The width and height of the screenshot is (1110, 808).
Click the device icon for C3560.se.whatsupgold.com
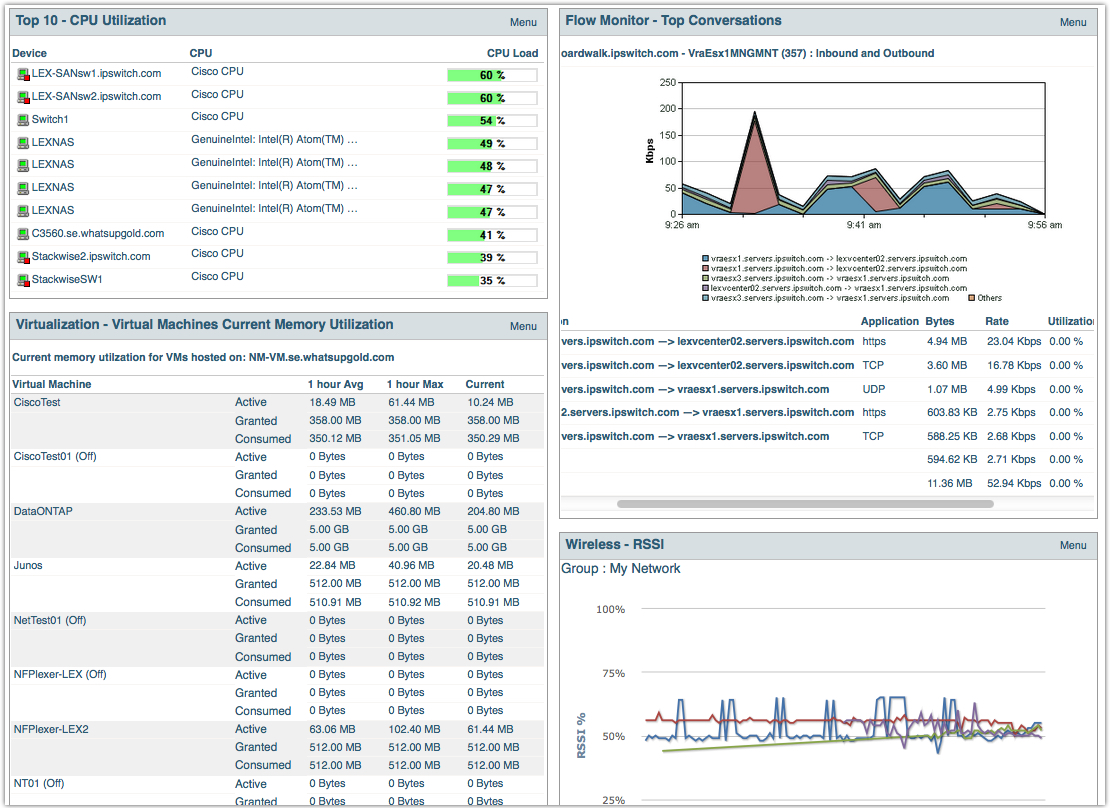coord(23,234)
